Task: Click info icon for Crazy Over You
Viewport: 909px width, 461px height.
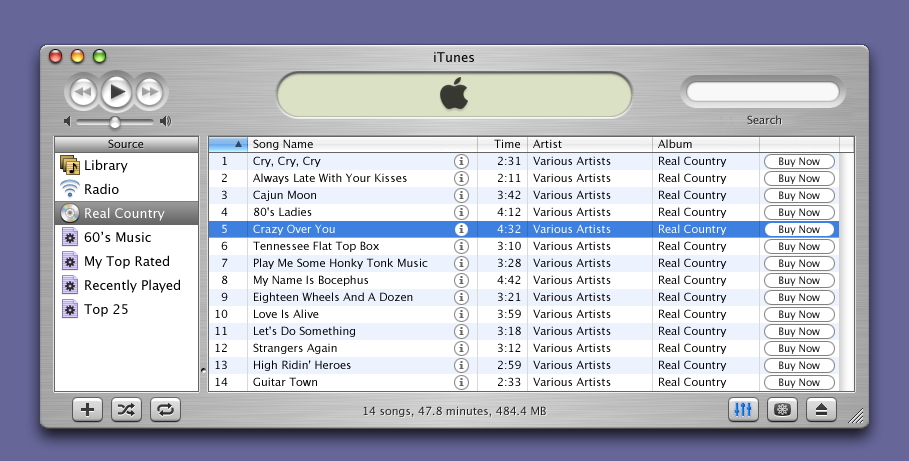Action: [461, 229]
